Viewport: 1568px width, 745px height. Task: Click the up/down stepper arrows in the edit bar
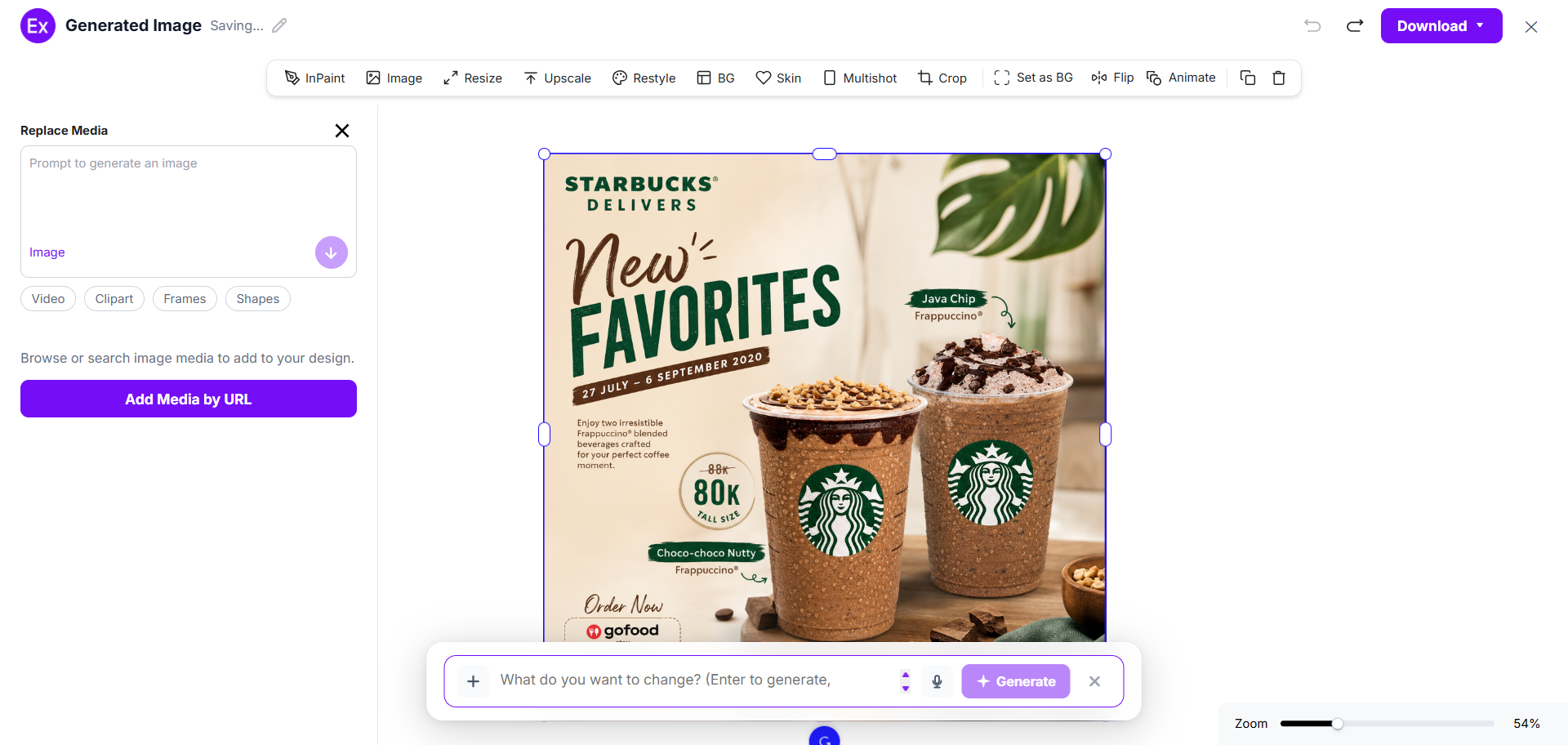(905, 681)
